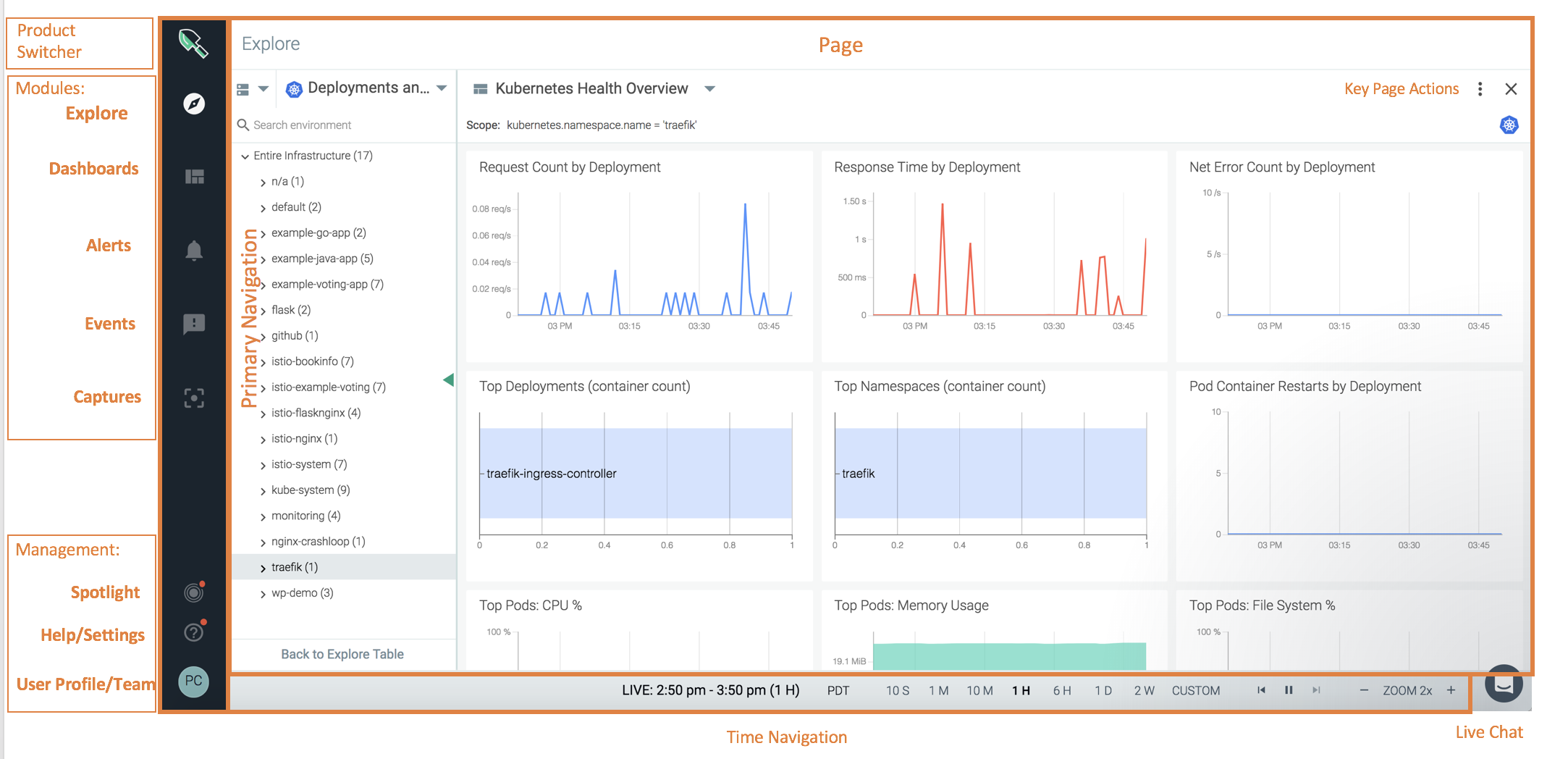Select the nginx-crashloop namespace row

[x=344, y=542]
